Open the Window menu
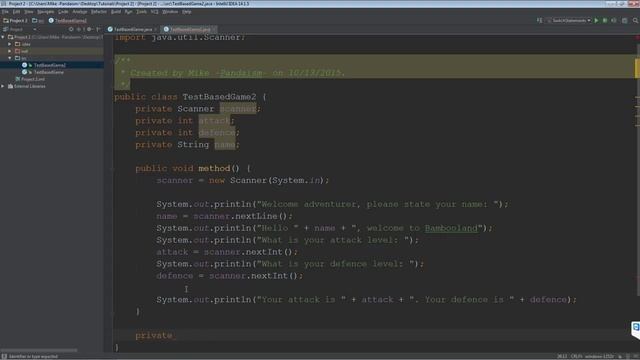640x360 pixels. click(170, 12)
